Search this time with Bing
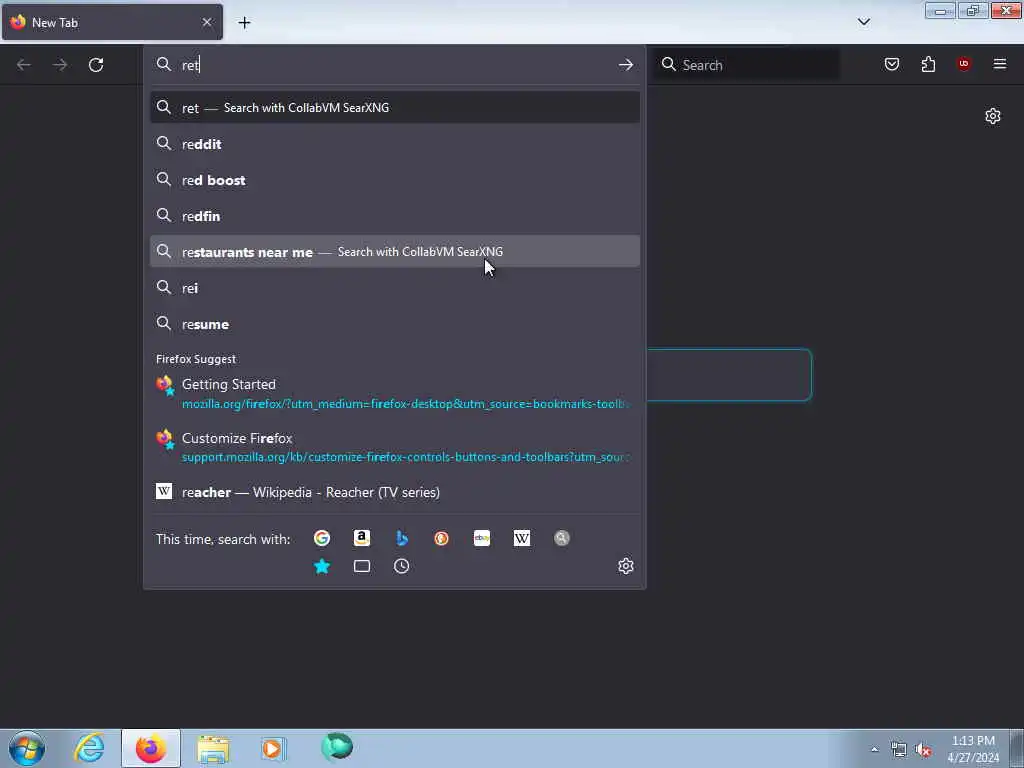The image size is (1024, 768). pos(402,538)
